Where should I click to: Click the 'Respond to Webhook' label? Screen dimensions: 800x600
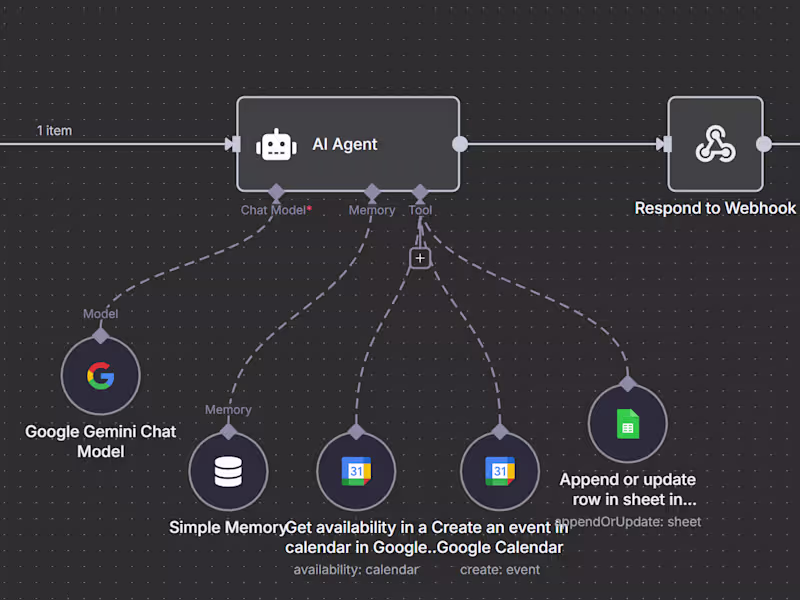tap(715, 208)
